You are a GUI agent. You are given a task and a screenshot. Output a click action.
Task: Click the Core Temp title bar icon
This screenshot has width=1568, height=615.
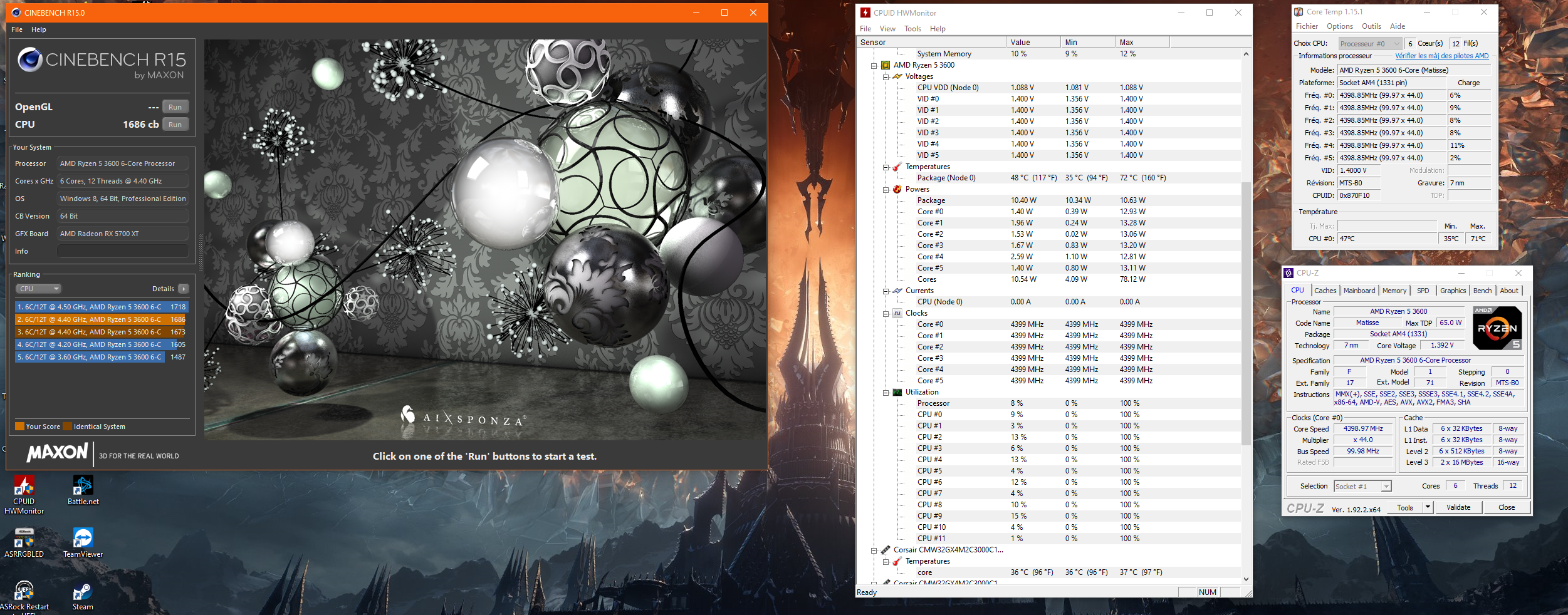coord(1299,12)
